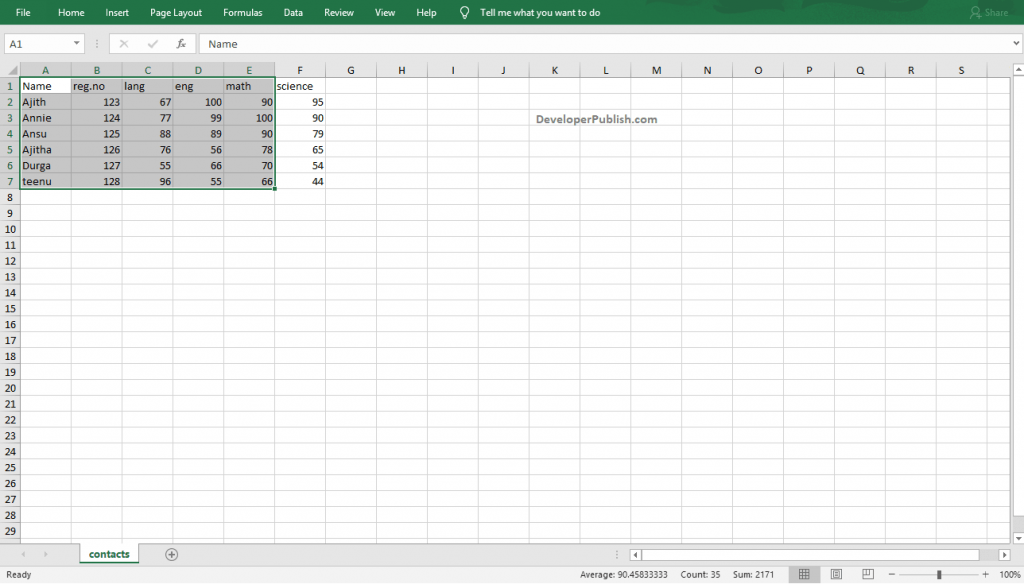Click the 100% zoom level
Viewport: 1024px width, 584px height.
1010,574
